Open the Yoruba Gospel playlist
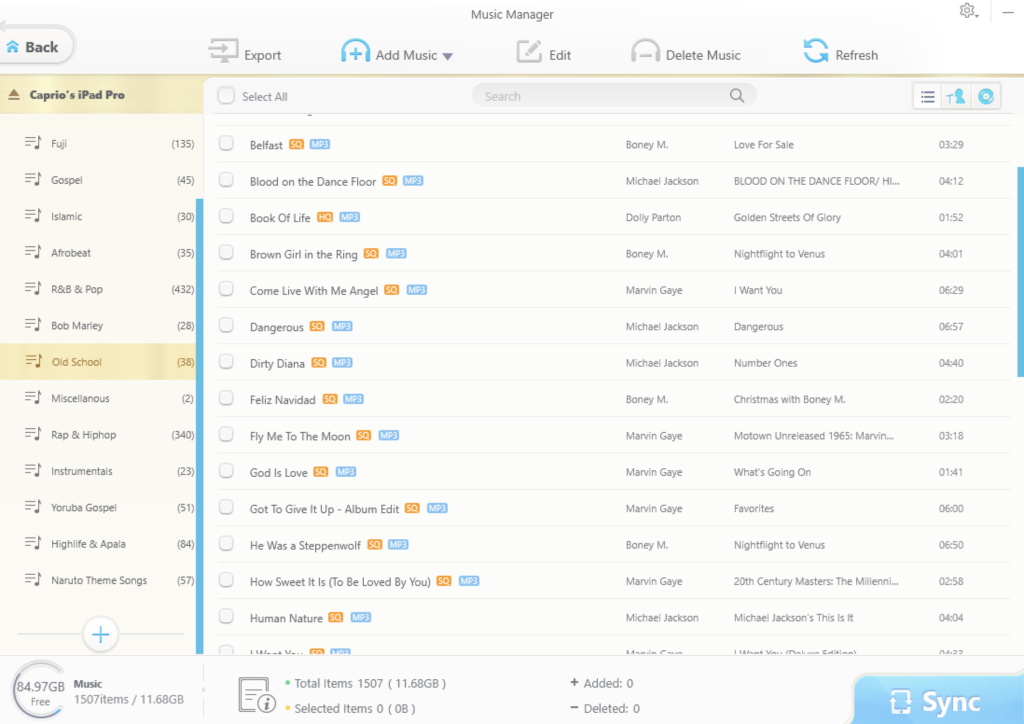1024x724 pixels. tap(98, 507)
